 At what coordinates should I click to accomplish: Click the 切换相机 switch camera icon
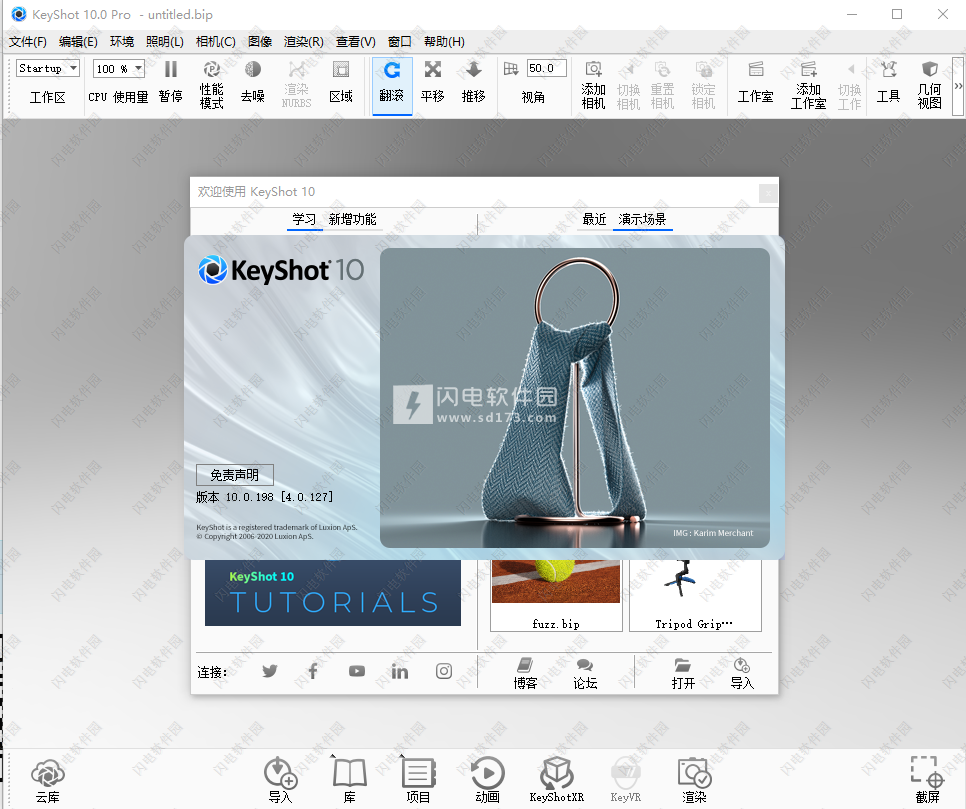628,85
